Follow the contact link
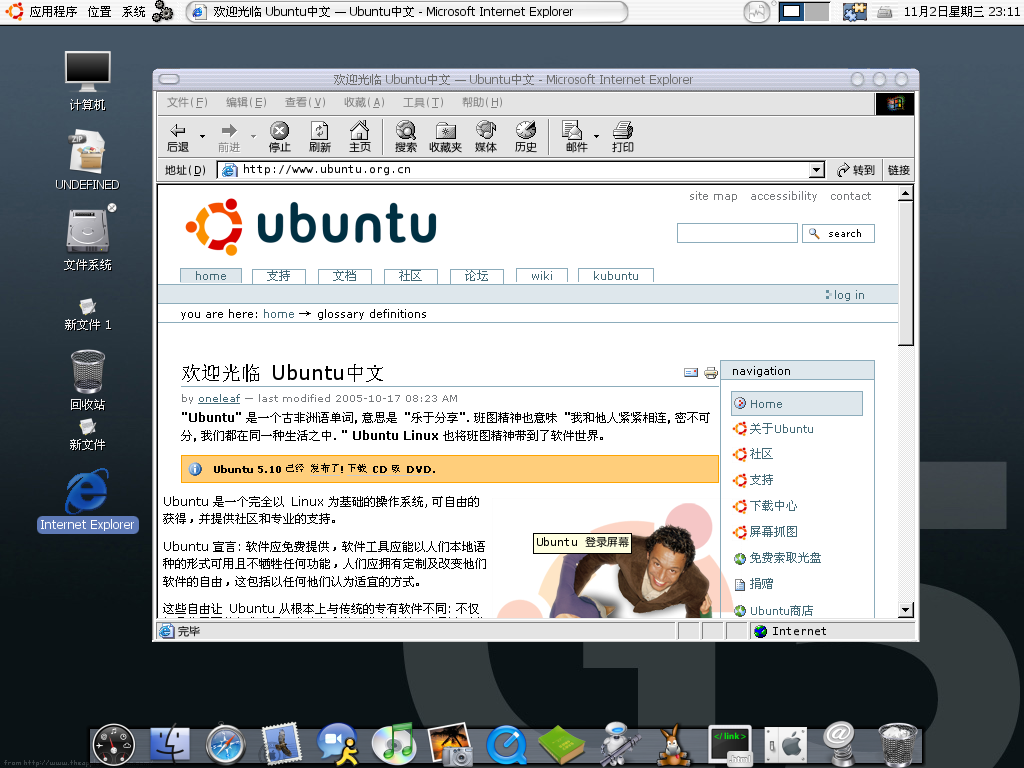 click(x=850, y=196)
